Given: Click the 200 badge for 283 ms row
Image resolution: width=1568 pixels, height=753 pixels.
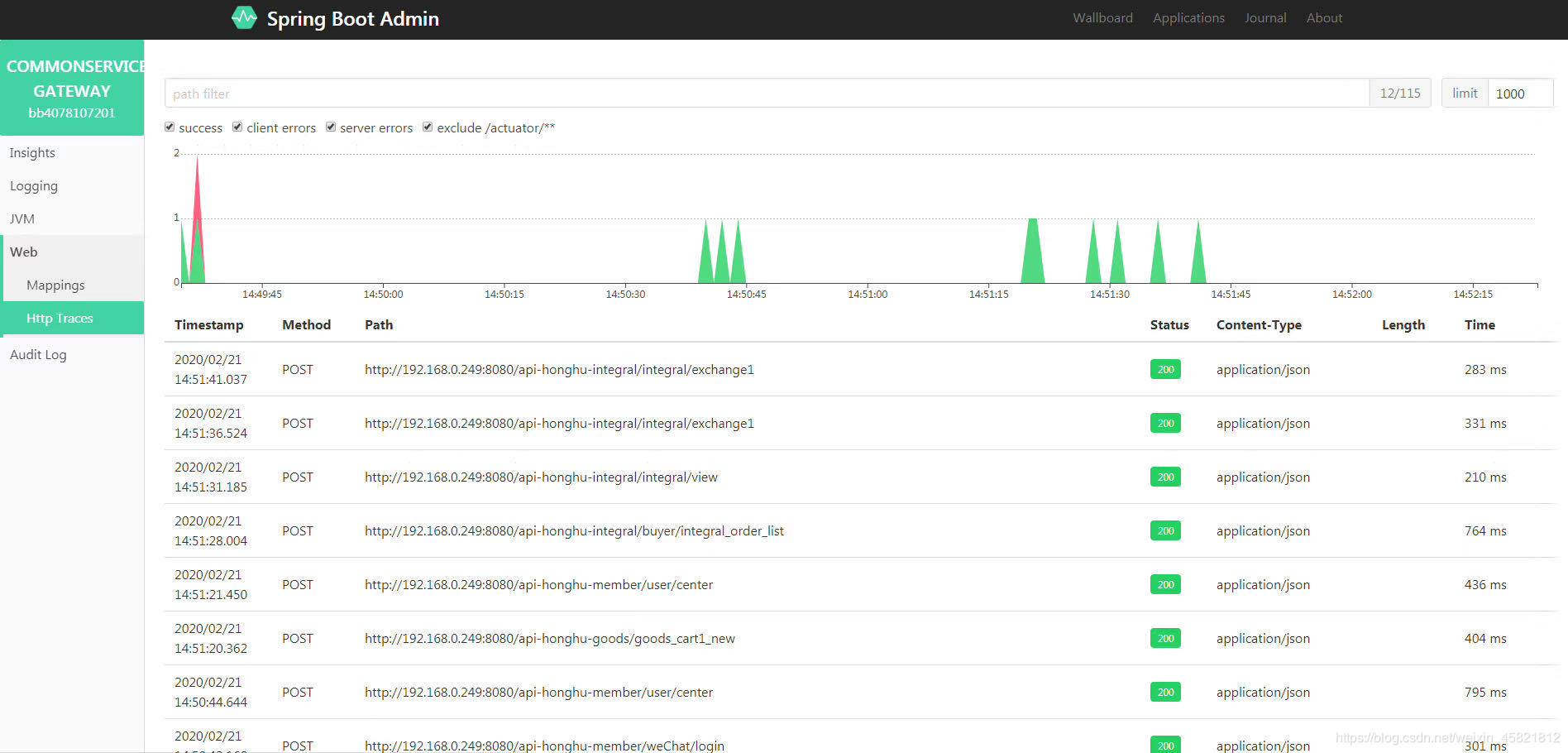Looking at the screenshot, I should [1165, 369].
